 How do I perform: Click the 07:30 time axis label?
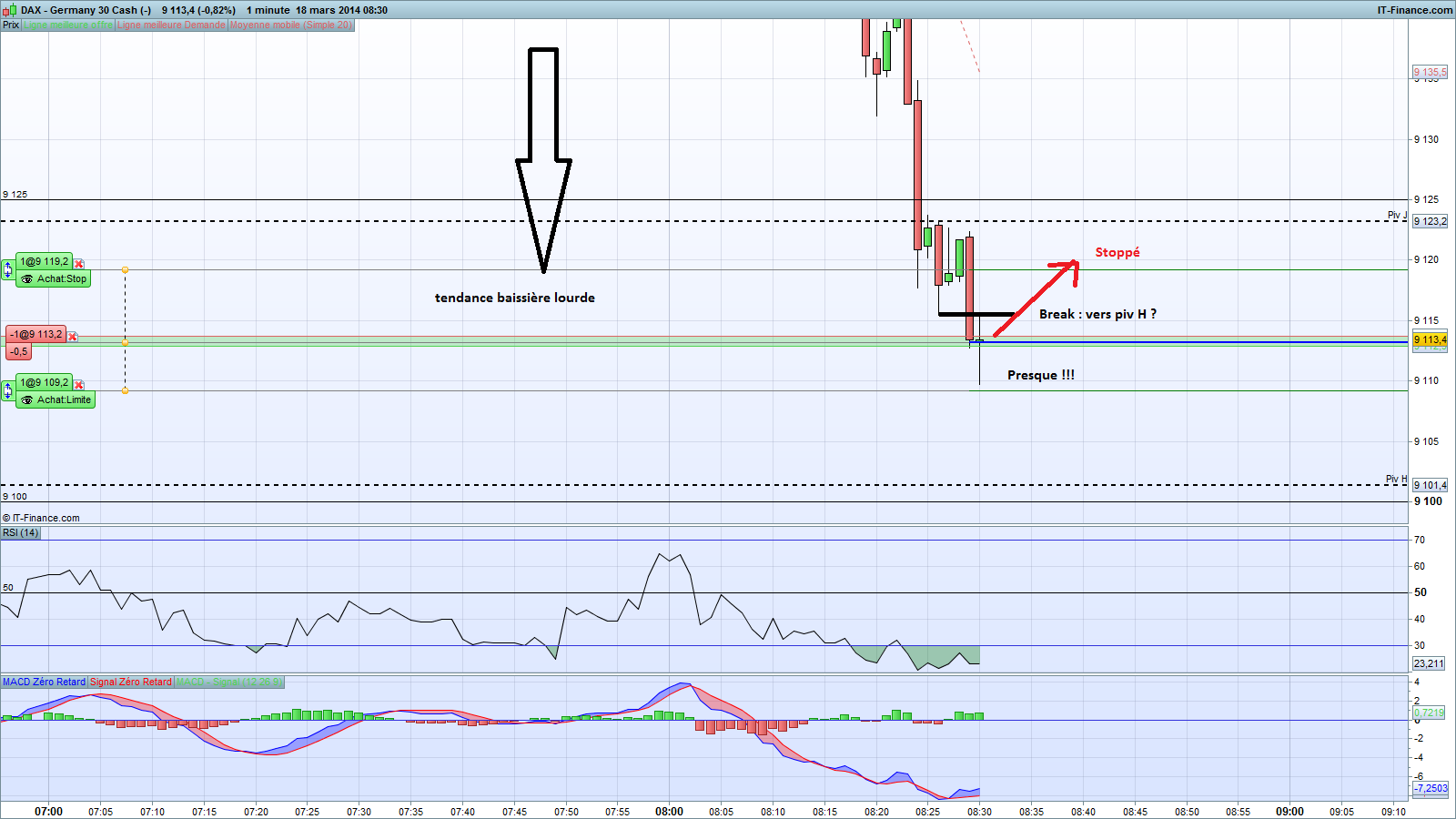[359, 812]
